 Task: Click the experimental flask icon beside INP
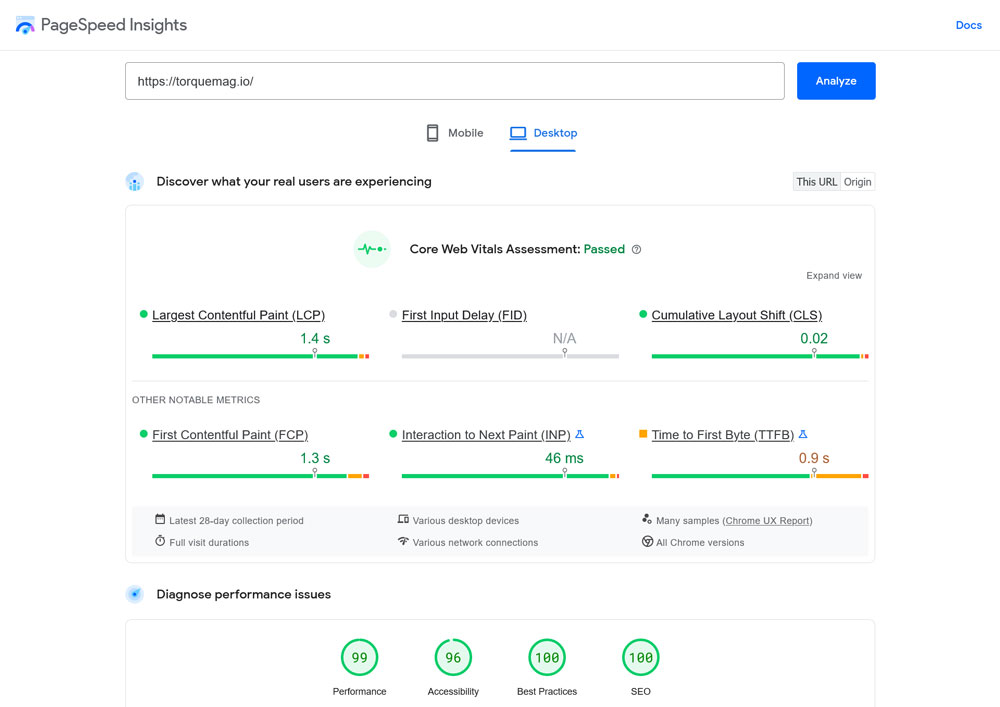pos(580,435)
